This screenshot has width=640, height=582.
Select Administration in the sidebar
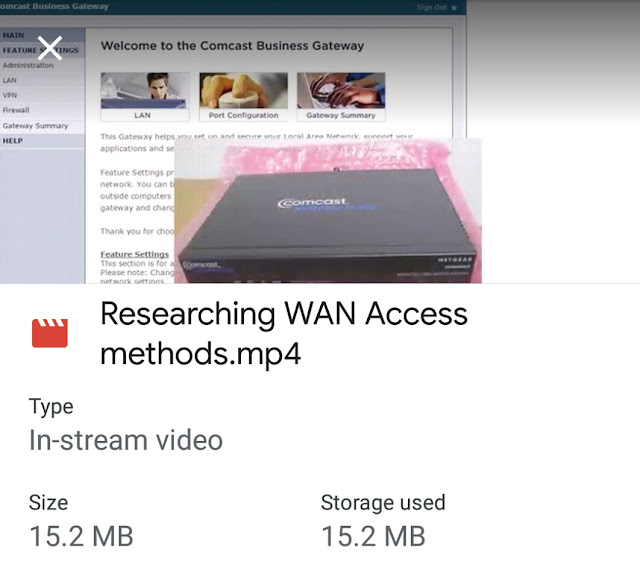pyautogui.click(x=28, y=65)
